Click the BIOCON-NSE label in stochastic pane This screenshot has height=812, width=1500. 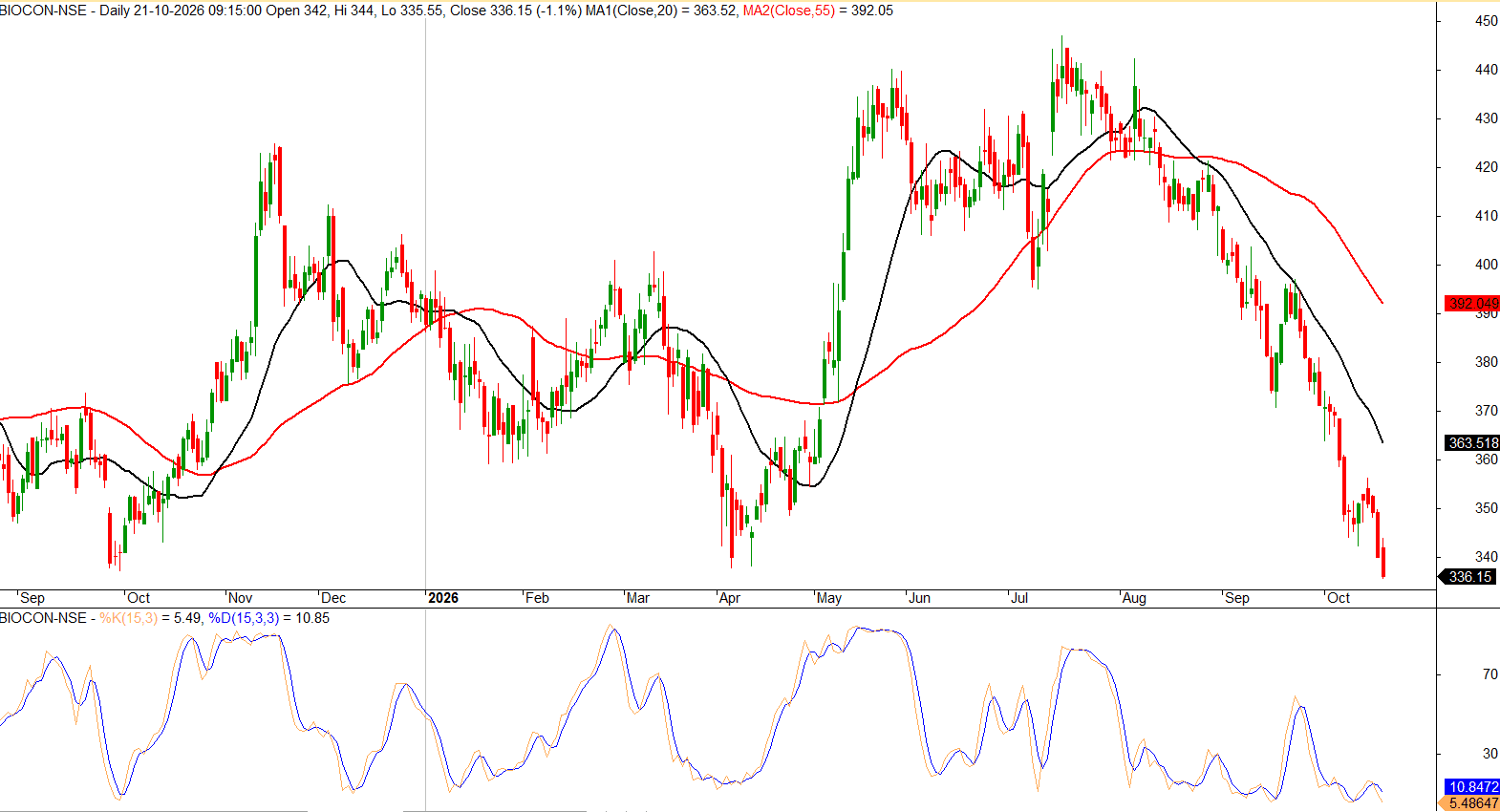tap(43, 618)
